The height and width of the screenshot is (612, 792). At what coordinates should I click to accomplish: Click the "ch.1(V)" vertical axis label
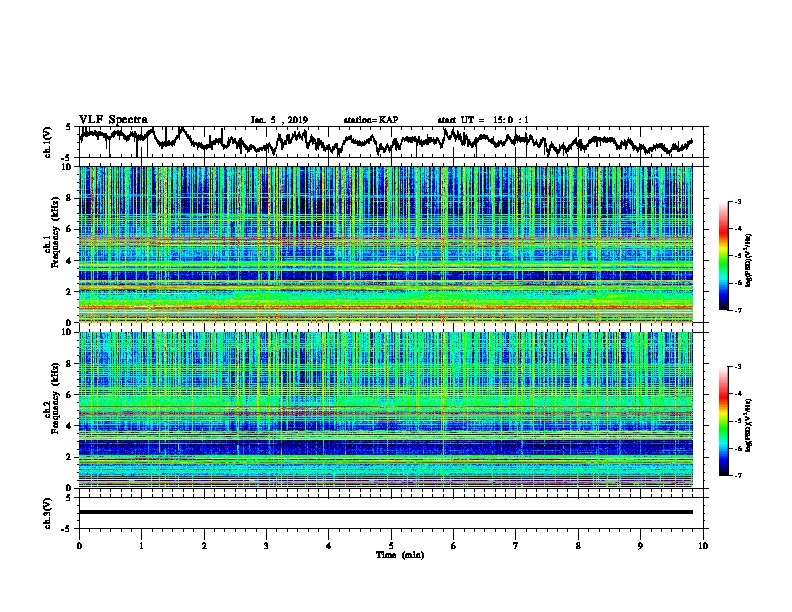(x=47, y=142)
